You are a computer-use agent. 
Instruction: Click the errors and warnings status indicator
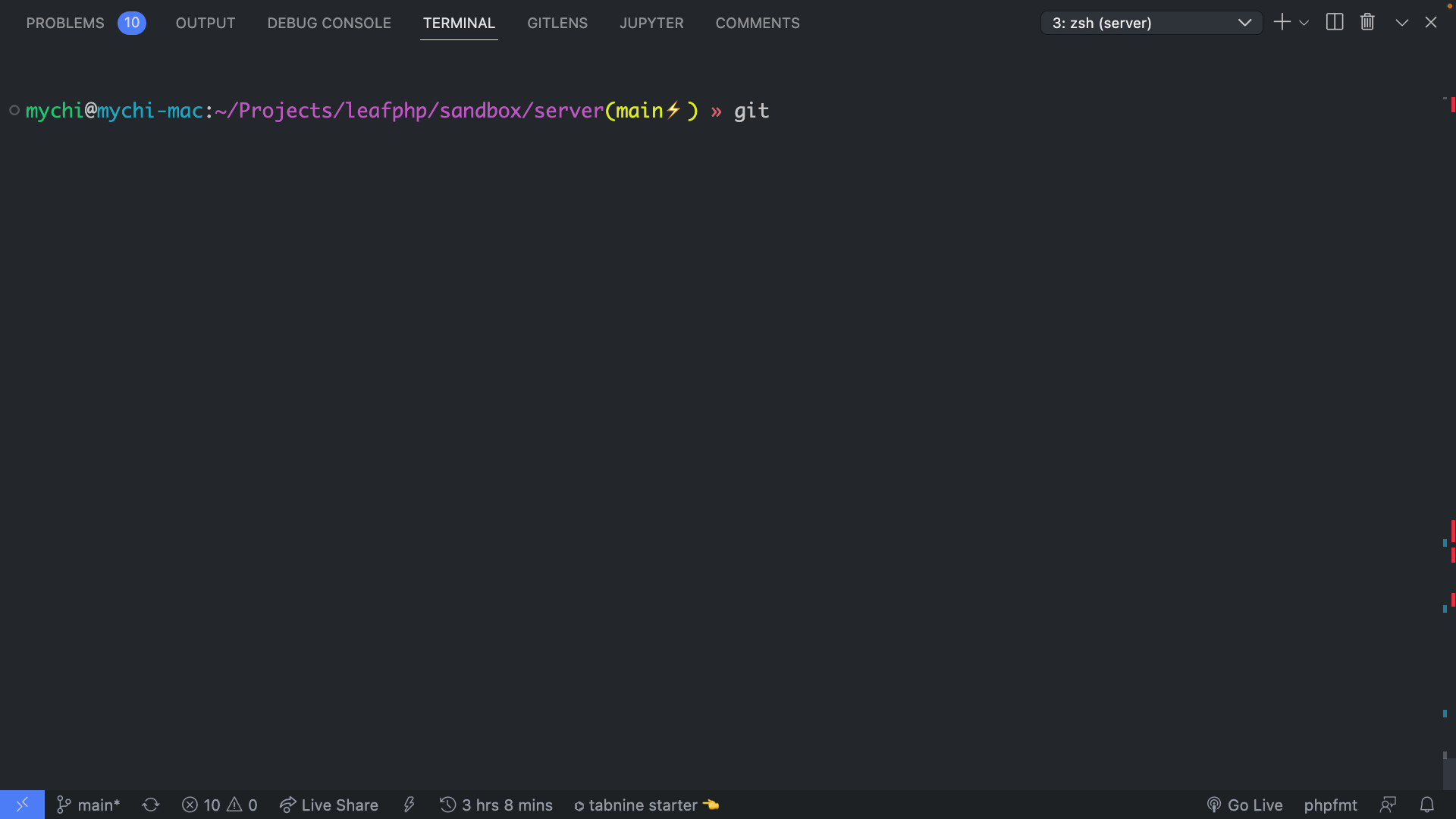tap(219, 805)
